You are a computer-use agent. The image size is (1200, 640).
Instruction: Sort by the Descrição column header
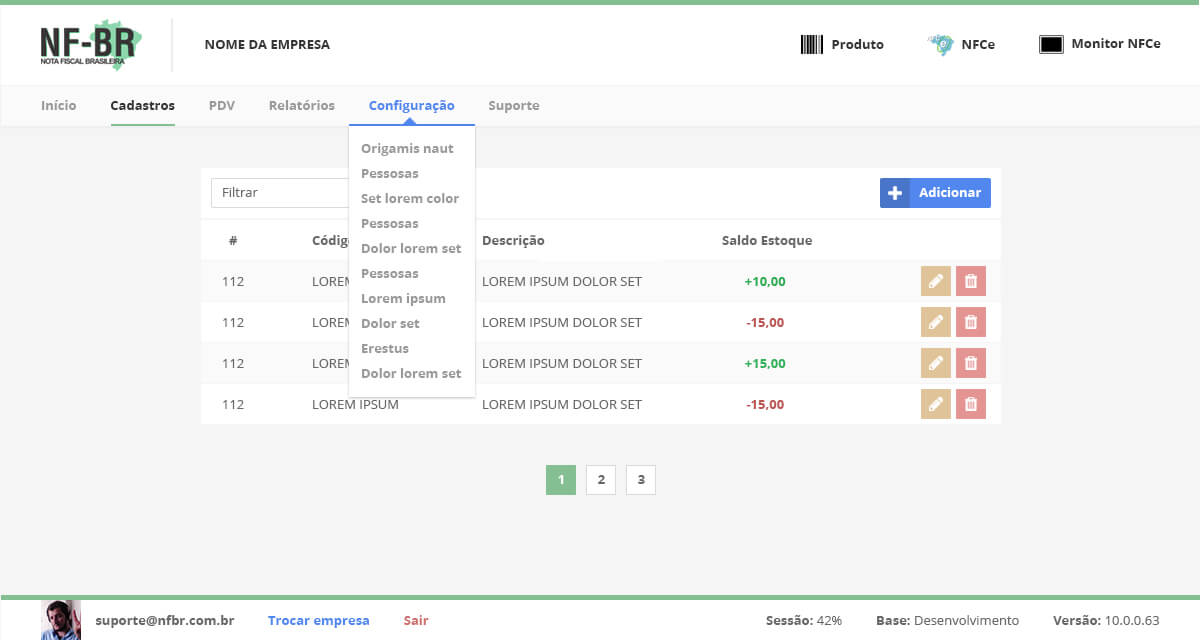513,240
